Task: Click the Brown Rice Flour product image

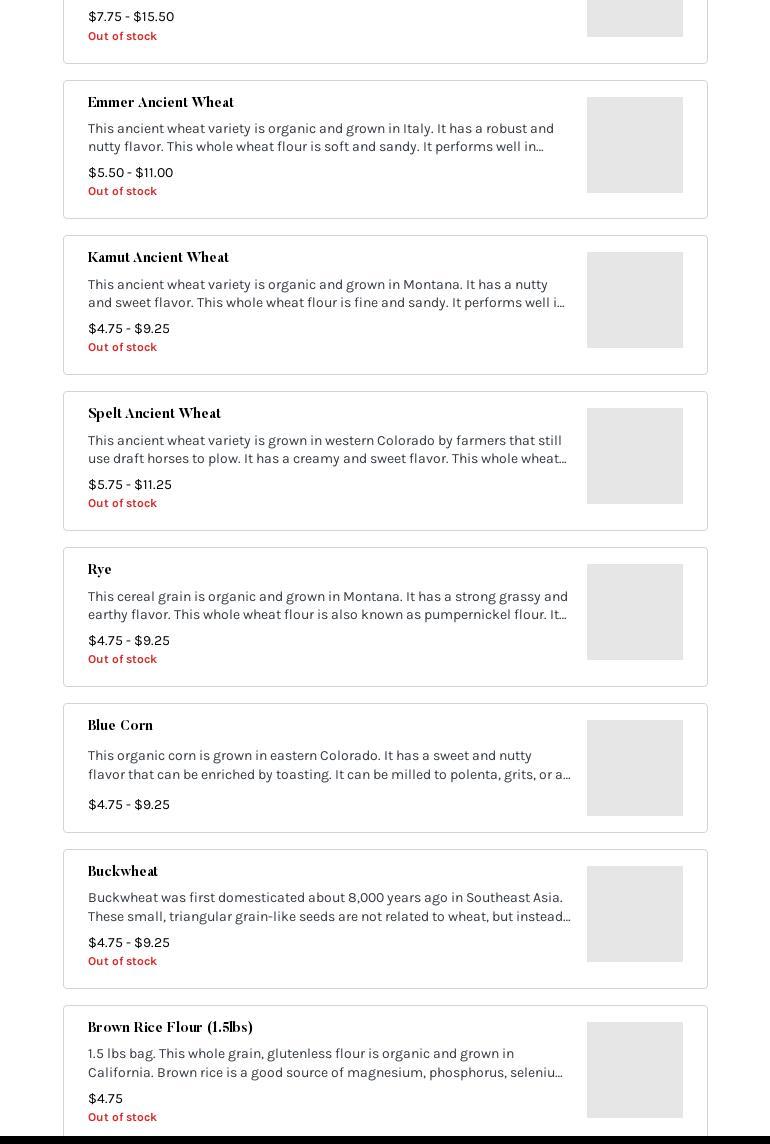Action: point(634,1070)
